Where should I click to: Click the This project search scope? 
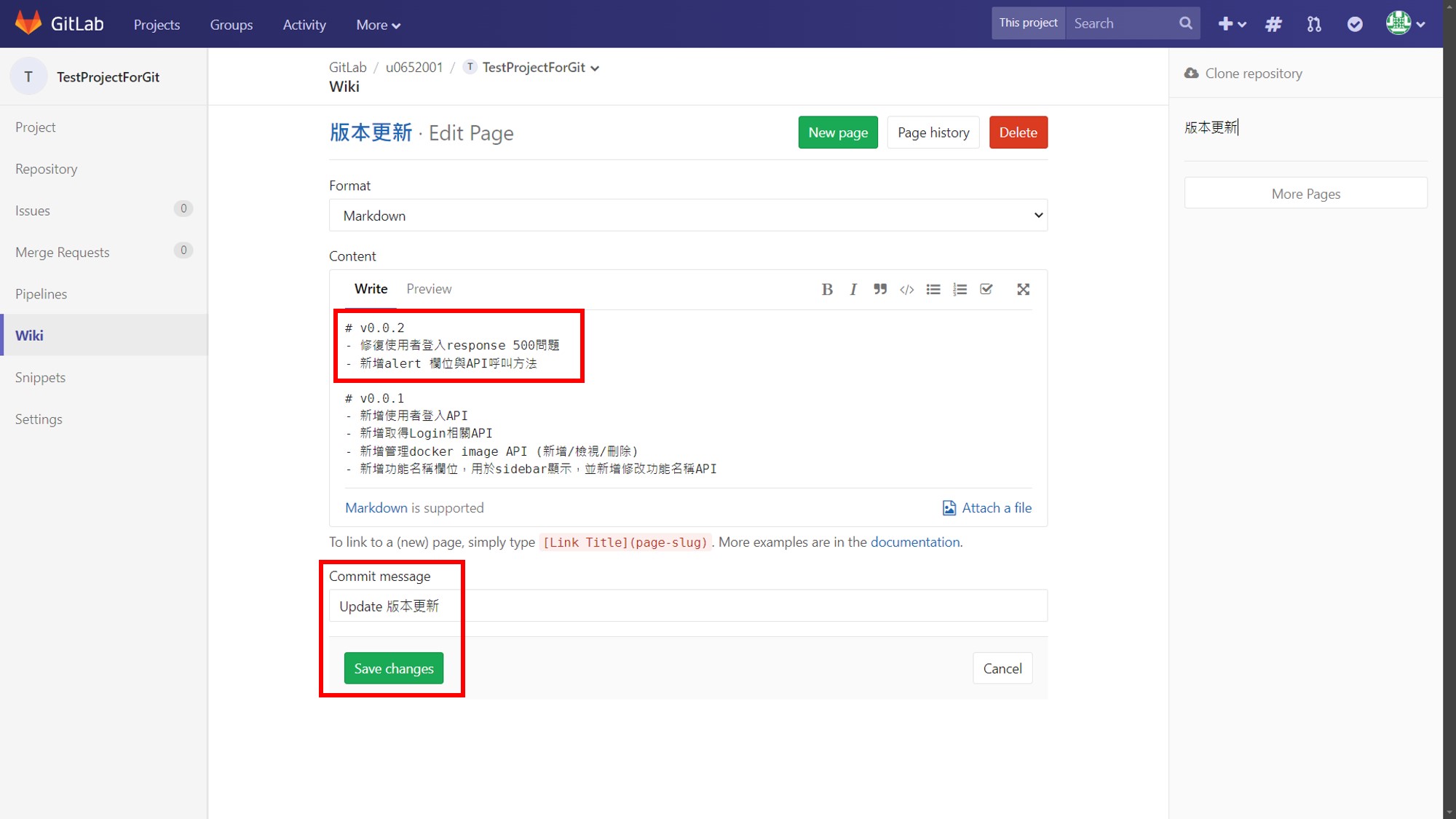[x=1028, y=23]
